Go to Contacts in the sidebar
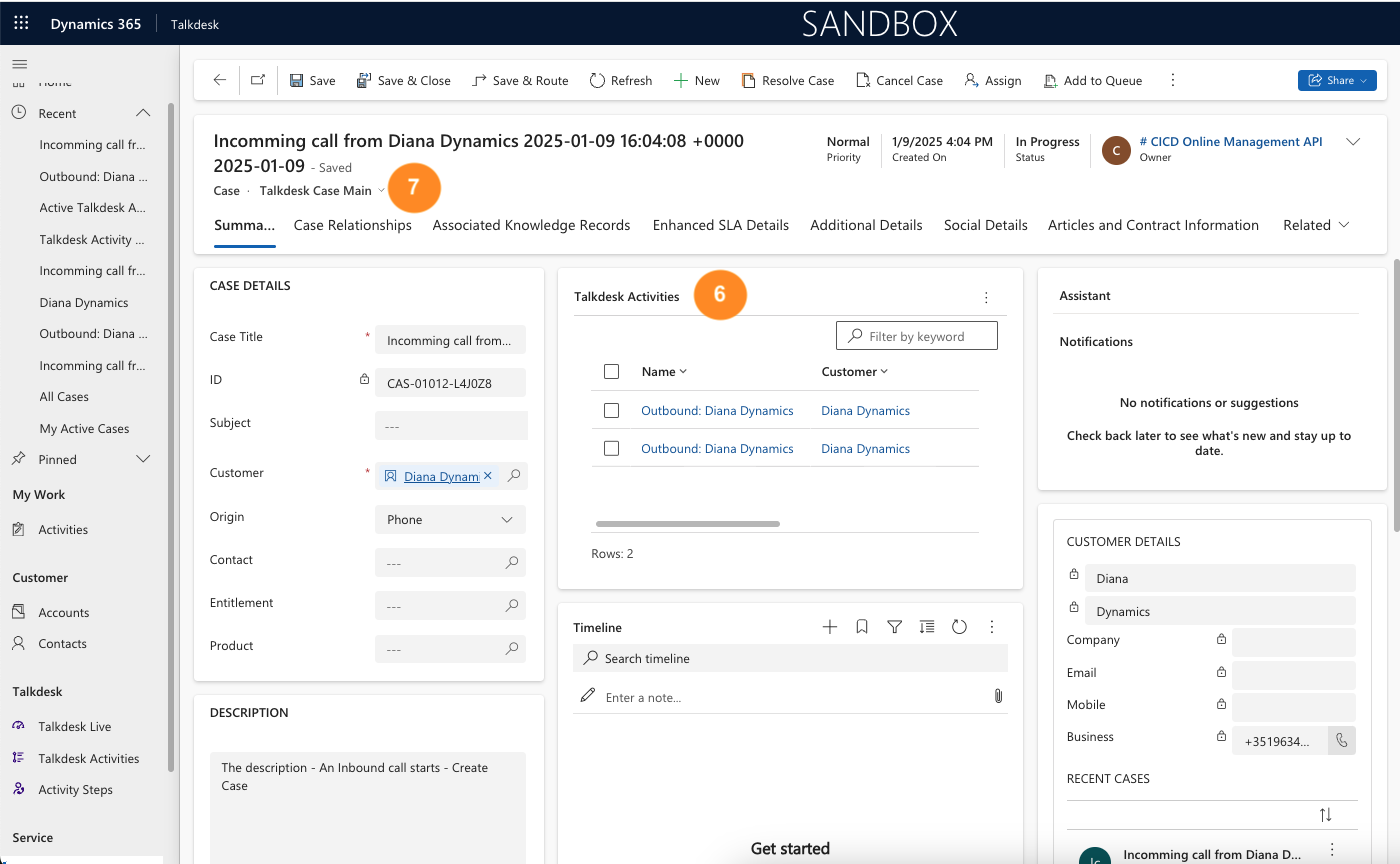This screenshot has width=1400, height=864. (62, 643)
